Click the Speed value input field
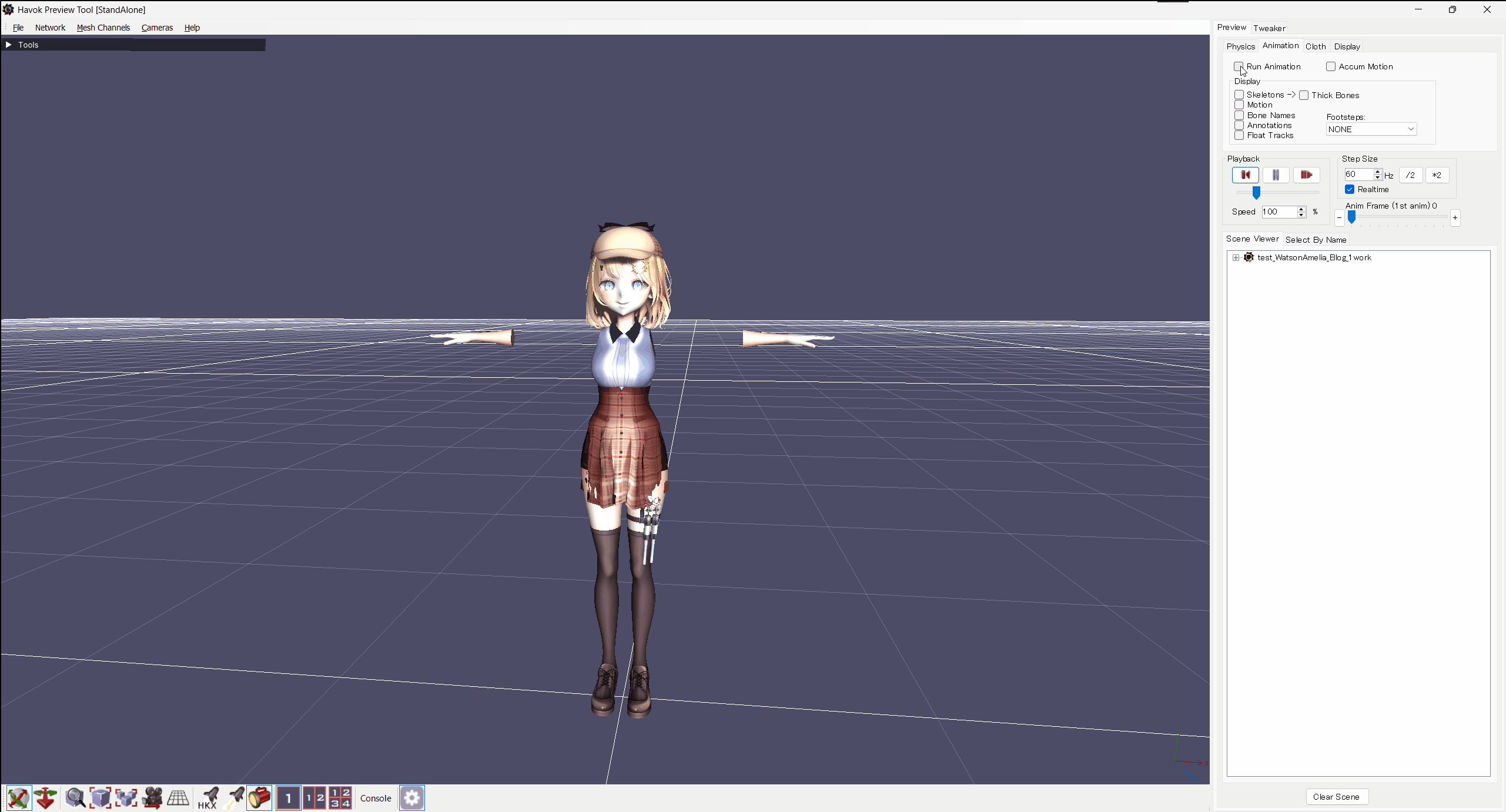 click(1279, 212)
